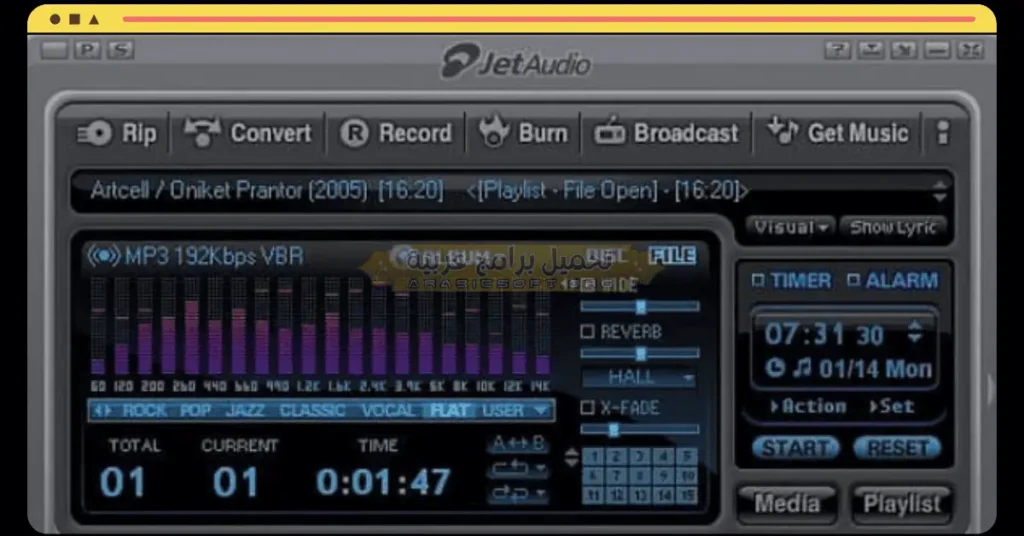Click the track title scroll arrows
Image resolution: width=1024 pixels, height=536 pixels.
point(939,191)
